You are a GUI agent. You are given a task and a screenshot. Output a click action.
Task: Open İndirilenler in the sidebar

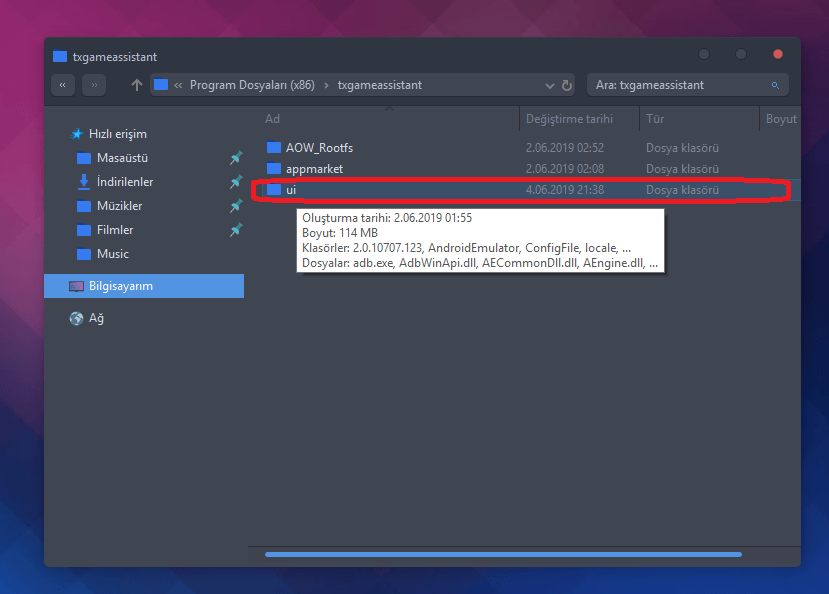[125, 182]
